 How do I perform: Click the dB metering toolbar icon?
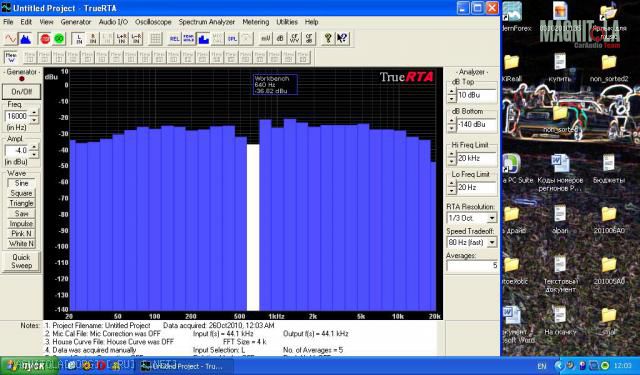pos(280,39)
